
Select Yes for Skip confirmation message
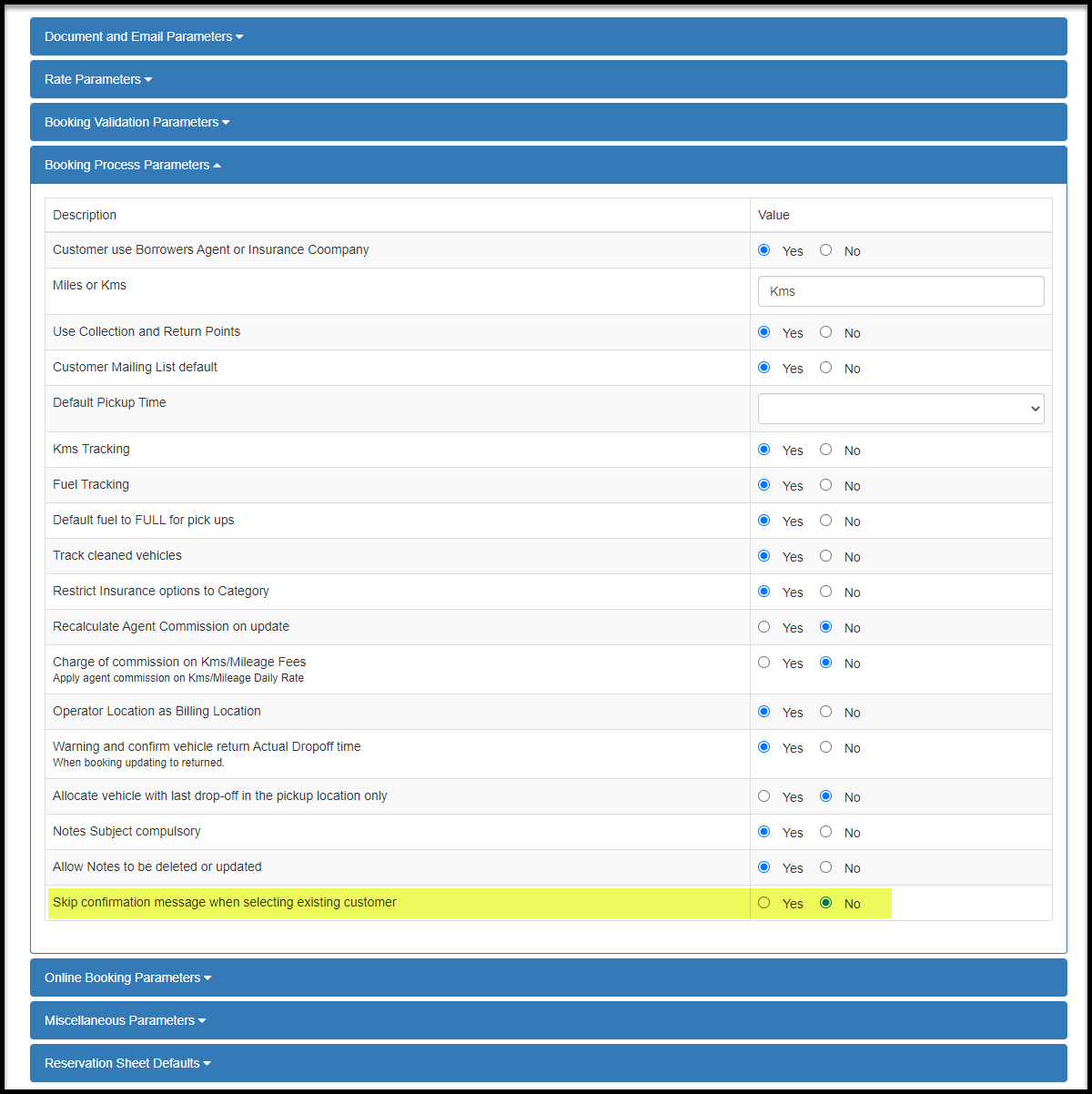(x=763, y=902)
